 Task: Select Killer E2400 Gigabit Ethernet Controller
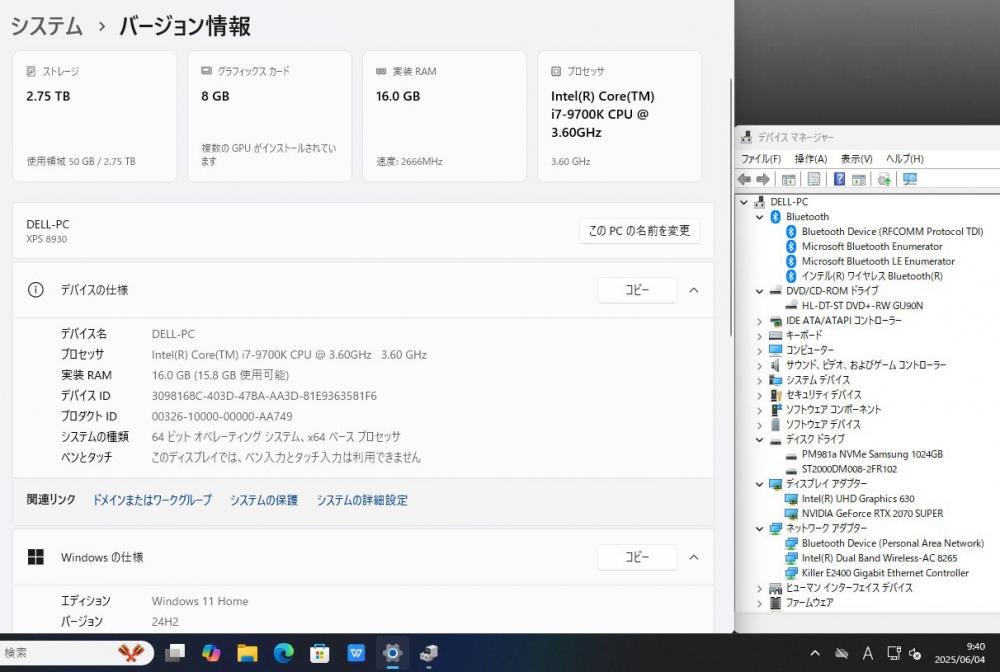click(885, 573)
